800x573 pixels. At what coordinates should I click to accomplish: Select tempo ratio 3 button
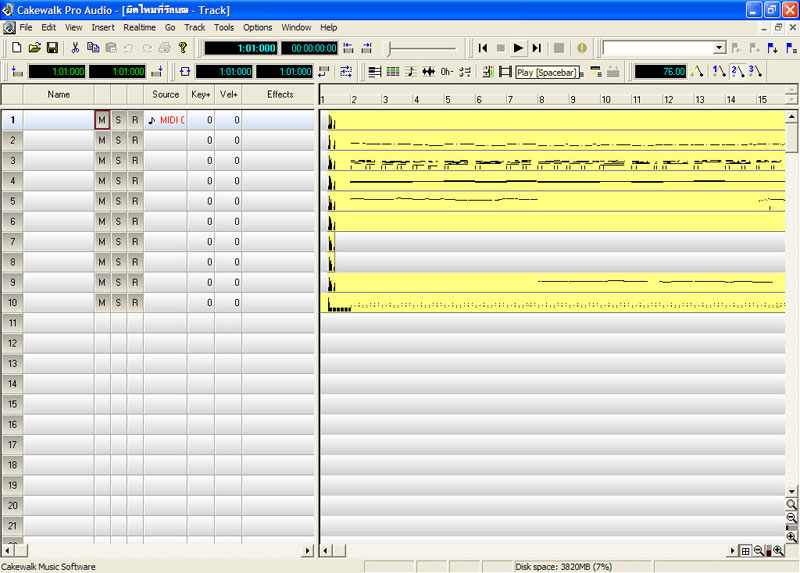tap(756, 71)
